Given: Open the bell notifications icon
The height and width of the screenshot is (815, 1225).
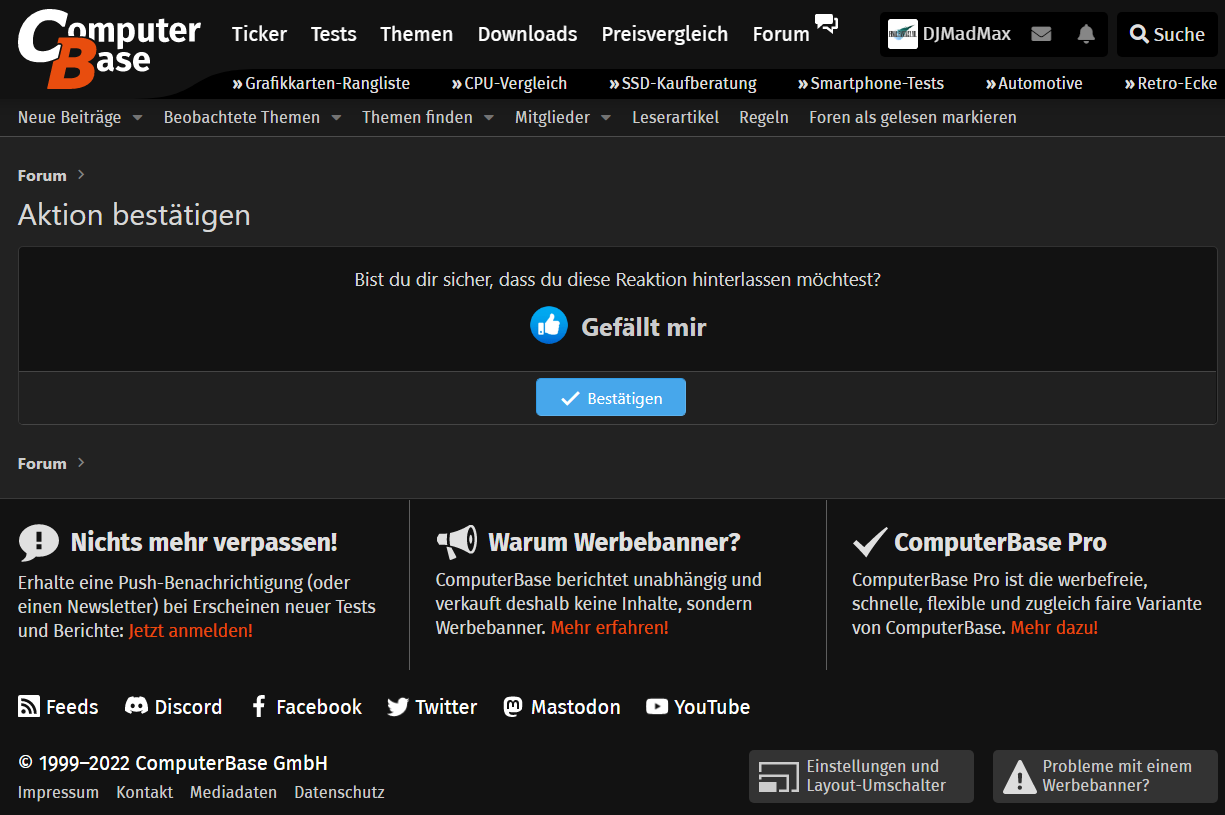Looking at the screenshot, I should pos(1086,34).
